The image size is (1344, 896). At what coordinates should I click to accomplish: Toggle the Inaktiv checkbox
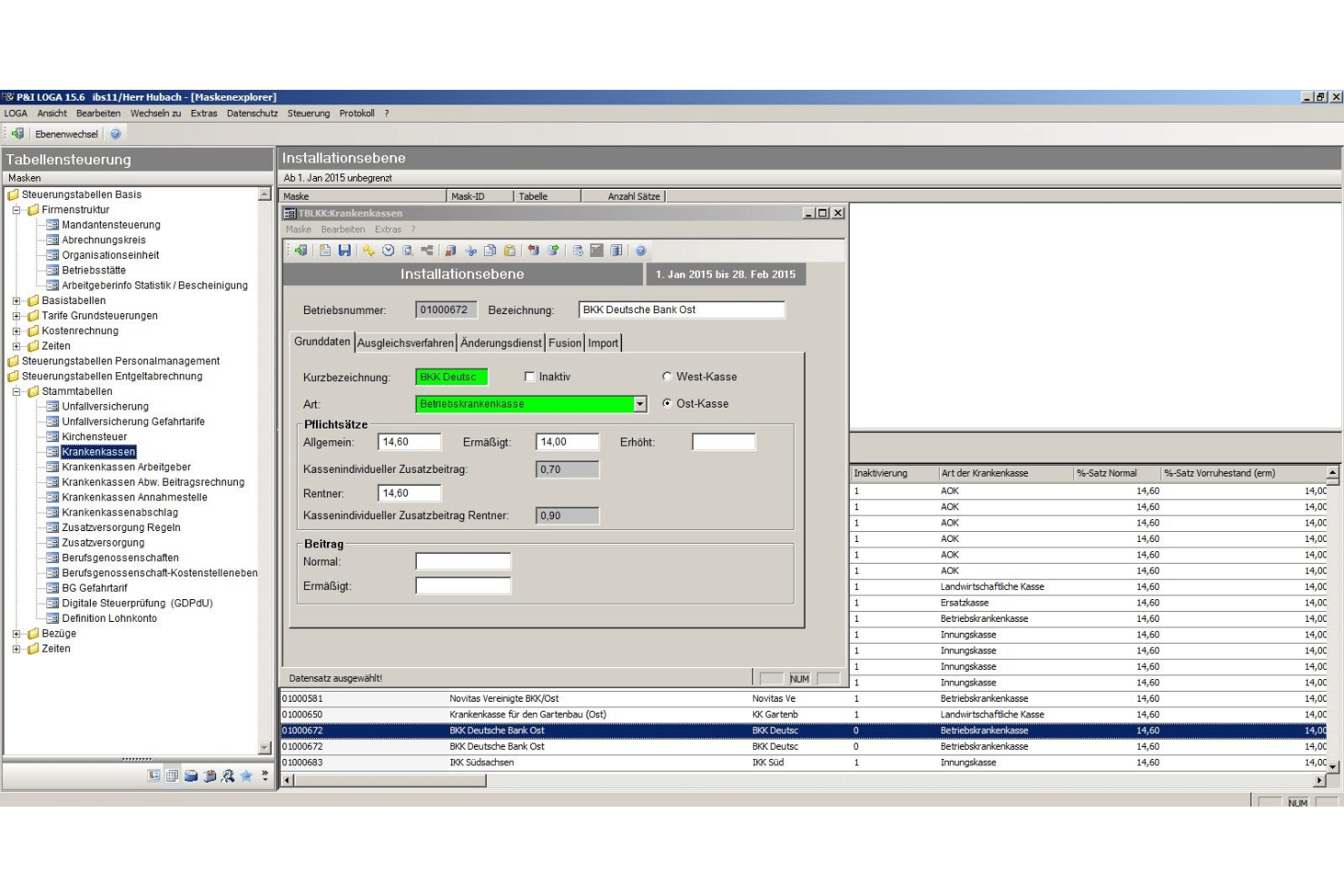(529, 377)
